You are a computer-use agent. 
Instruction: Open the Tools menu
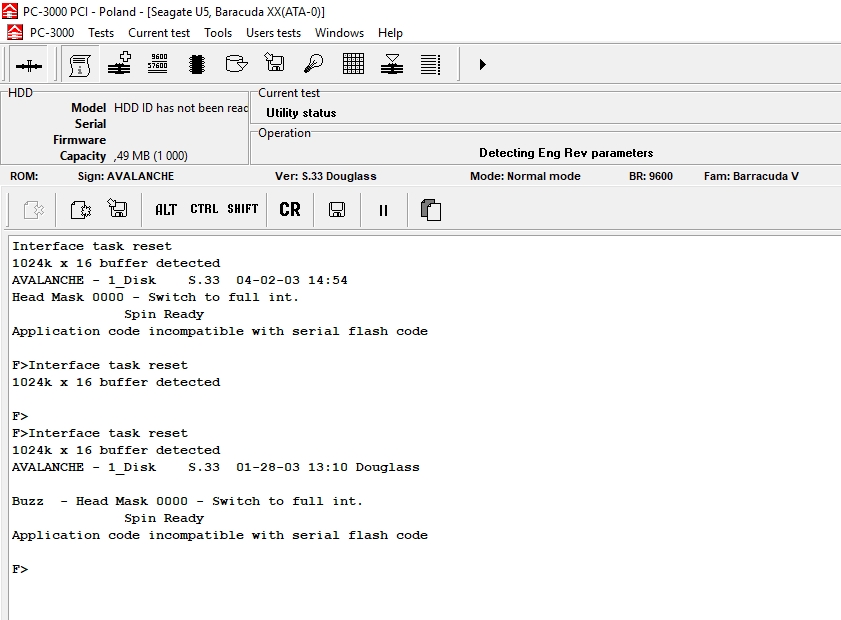[218, 33]
